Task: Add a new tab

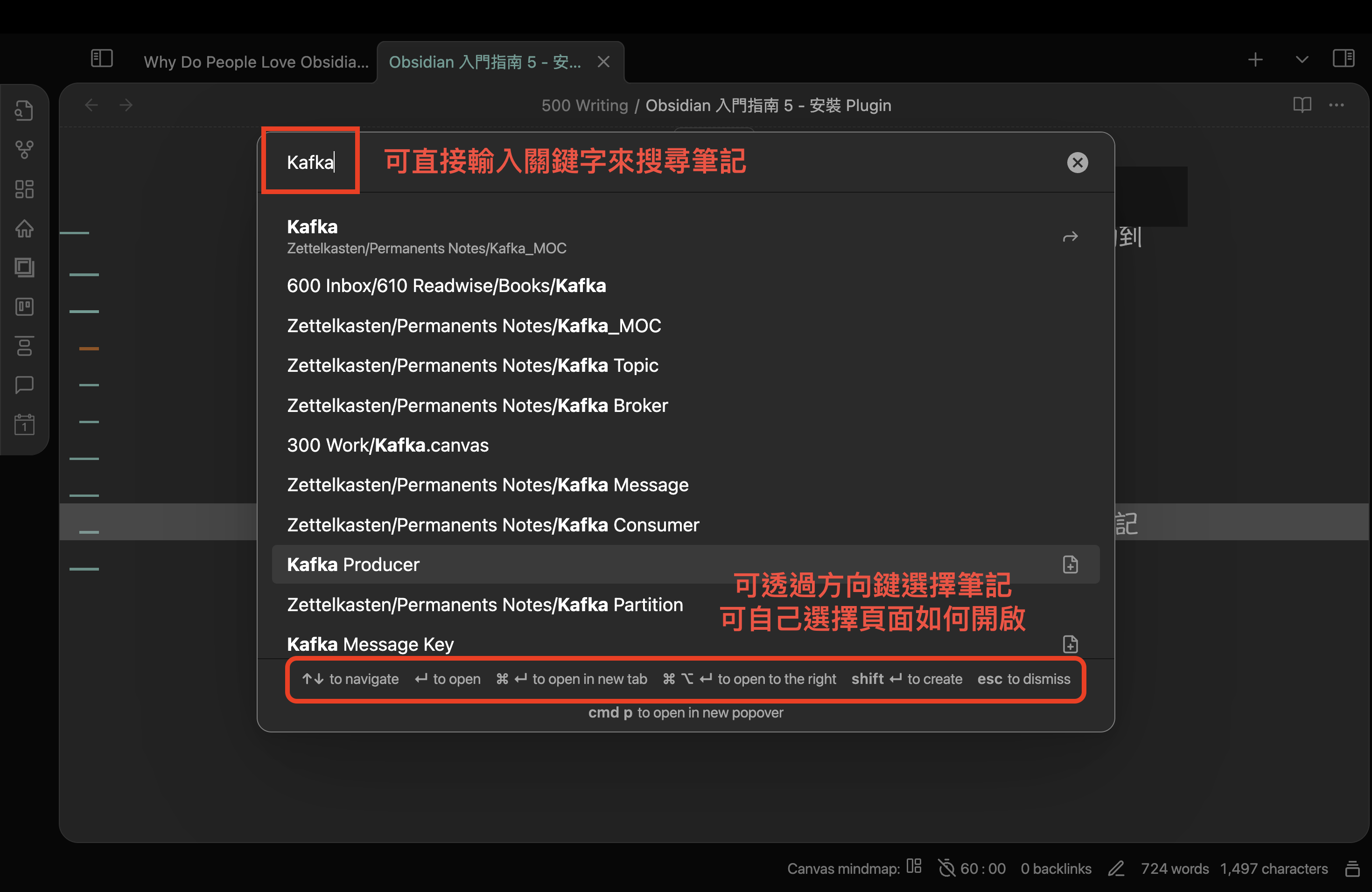Action: (1255, 59)
